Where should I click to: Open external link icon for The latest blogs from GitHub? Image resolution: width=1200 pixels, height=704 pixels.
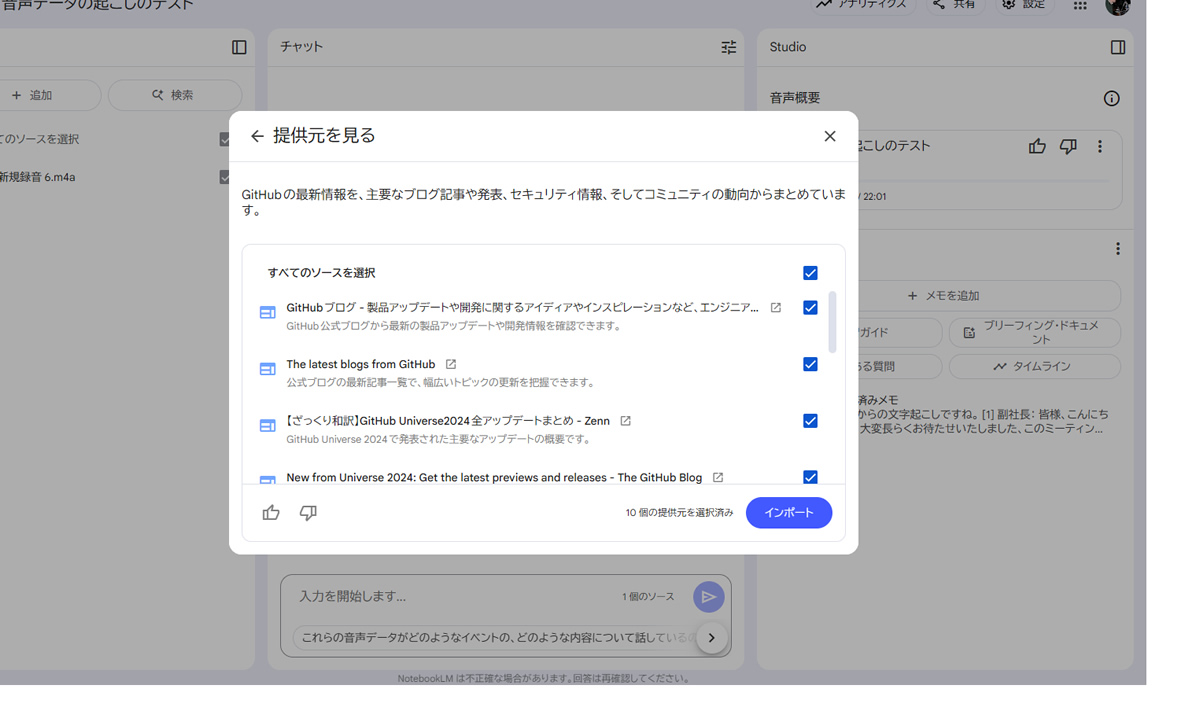pyautogui.click(x=451, y=364)
